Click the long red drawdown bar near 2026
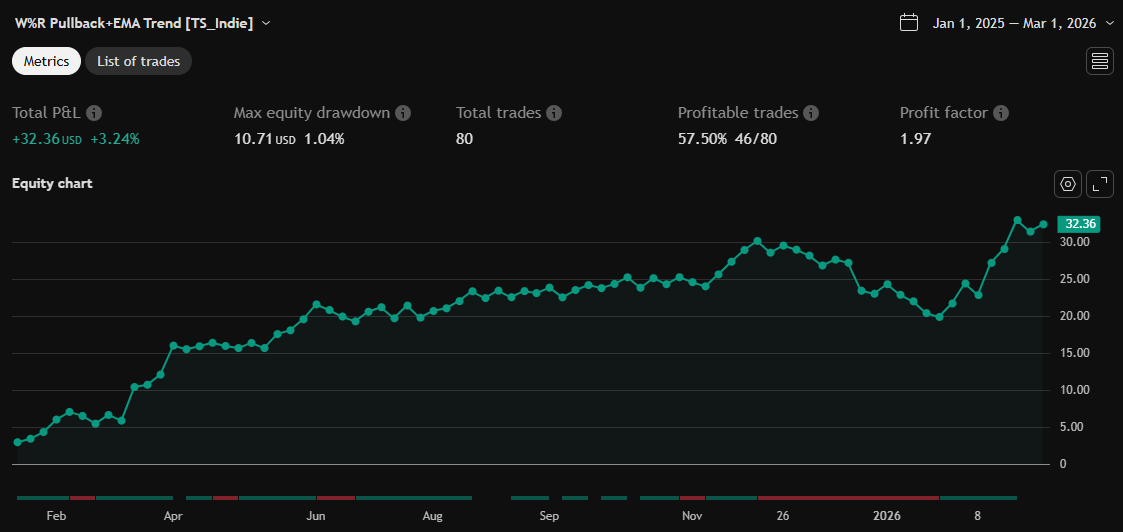 pyautogui.click(x=848, y=497)
